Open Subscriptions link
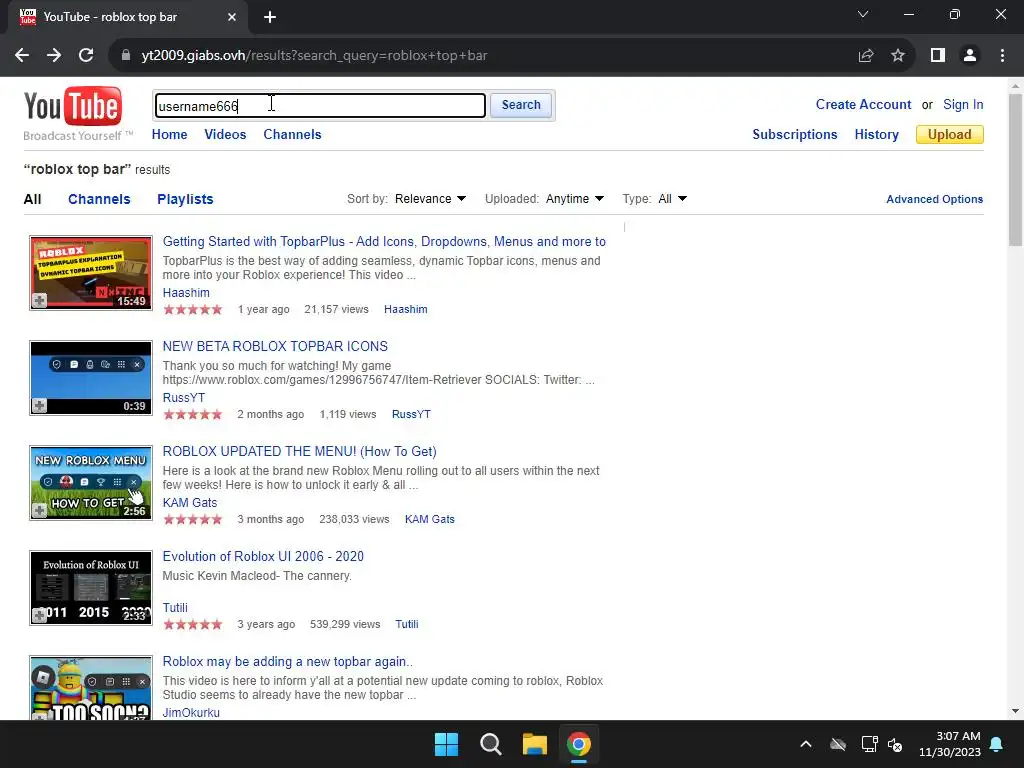Image resolution: width=1024 pixels, height=768 pixels. coord(795,135)
